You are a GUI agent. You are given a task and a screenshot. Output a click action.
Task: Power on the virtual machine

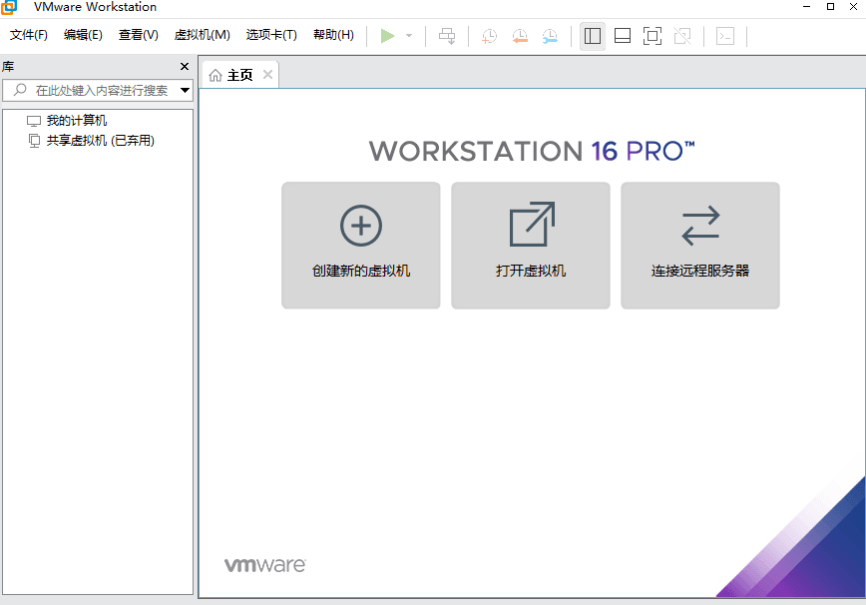(x=388, y=36)
